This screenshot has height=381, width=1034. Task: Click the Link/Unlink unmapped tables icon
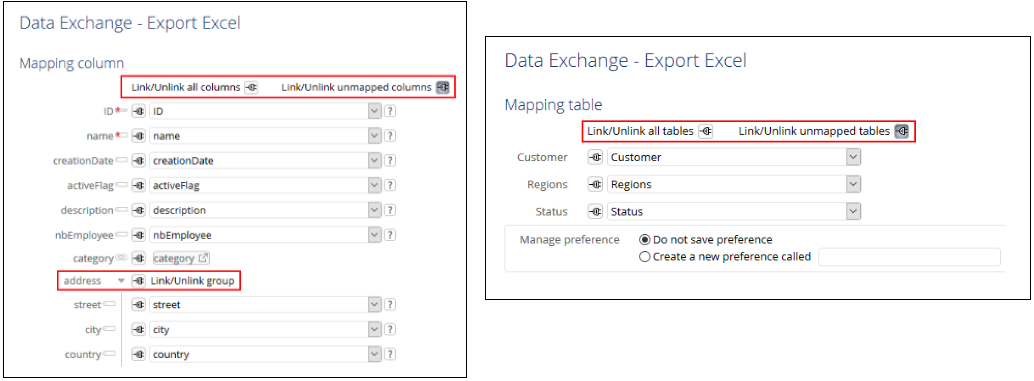point(901,131)
